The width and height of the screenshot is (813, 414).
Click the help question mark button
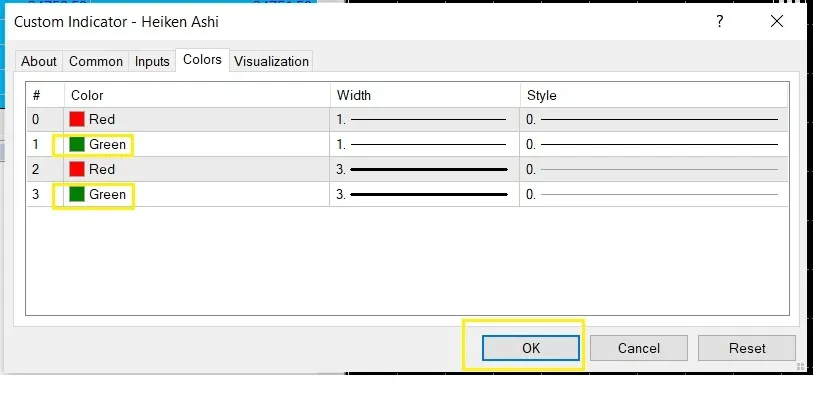[x=720, y=21]
